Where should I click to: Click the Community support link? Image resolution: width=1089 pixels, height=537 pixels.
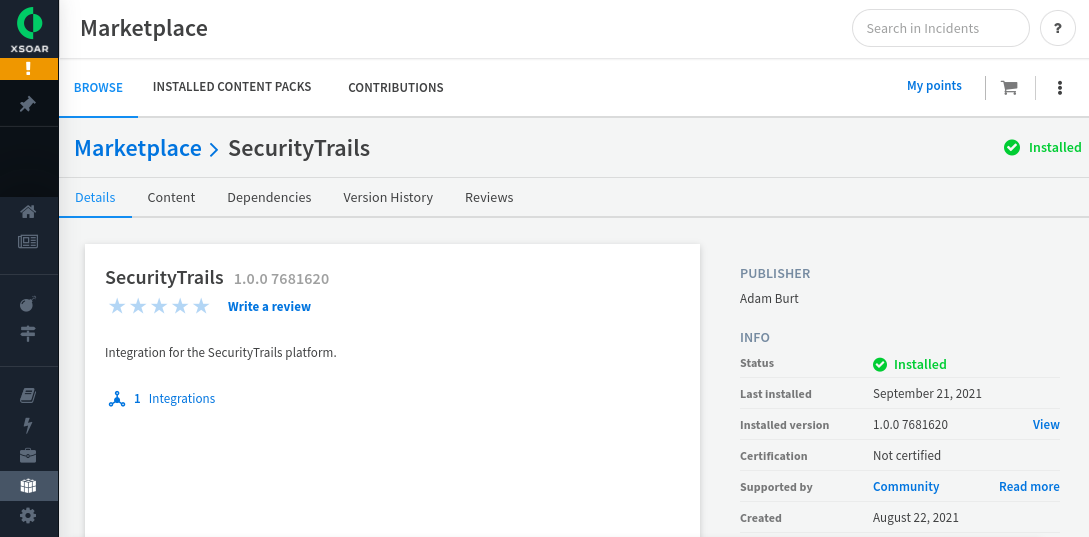point(906,486)
